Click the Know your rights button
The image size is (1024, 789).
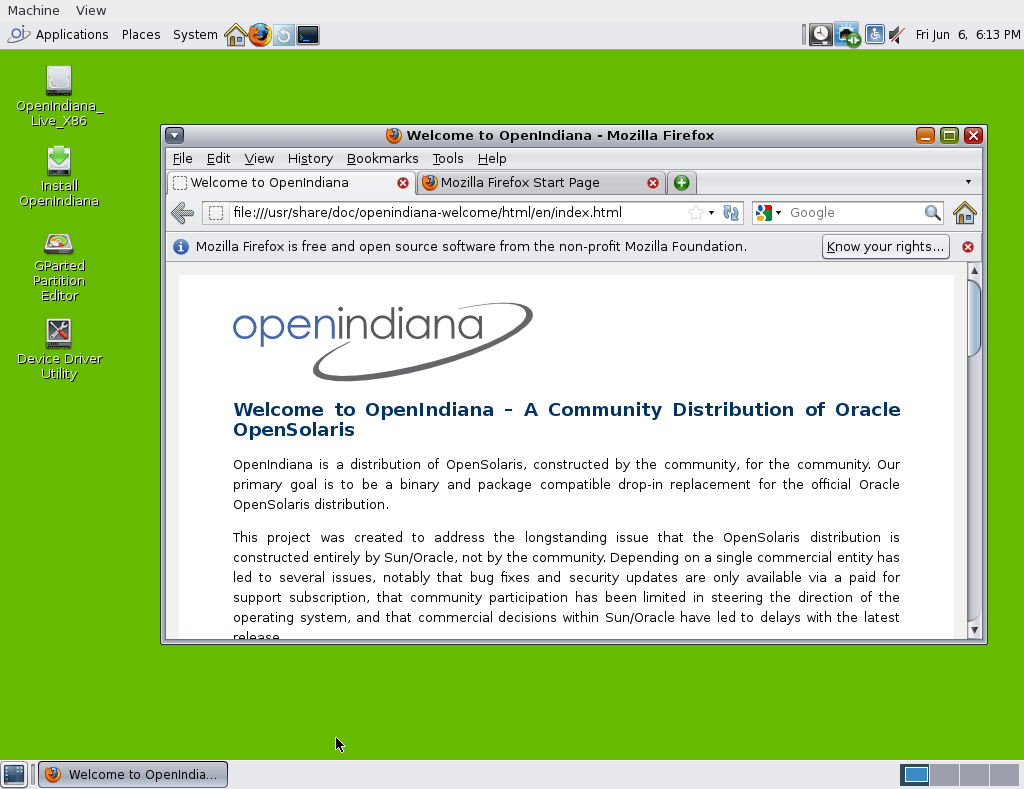tap(886, 247)
